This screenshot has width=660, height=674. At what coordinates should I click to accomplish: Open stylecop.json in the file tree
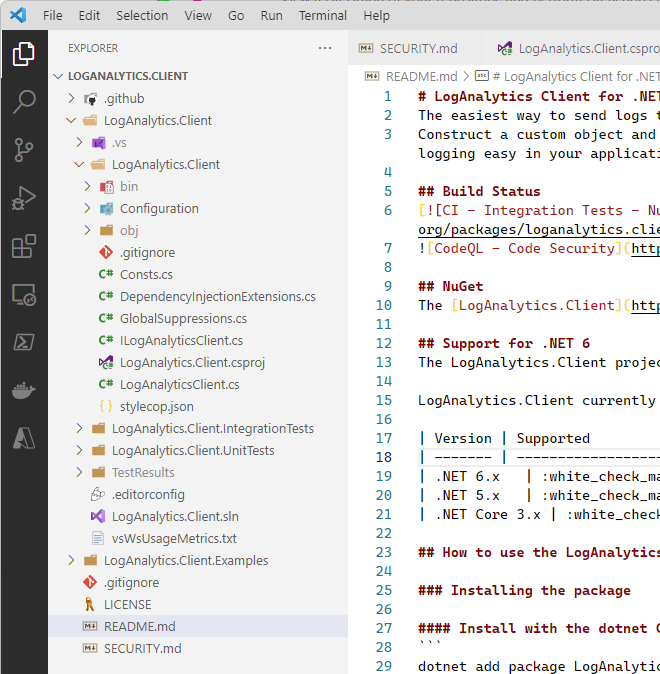coord(156,407)
